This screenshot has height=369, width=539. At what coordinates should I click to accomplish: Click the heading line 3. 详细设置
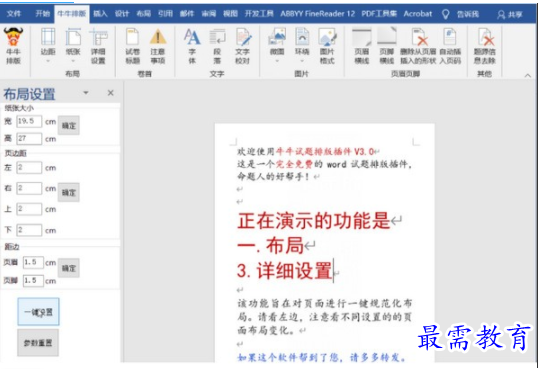[x=285, y=271]
